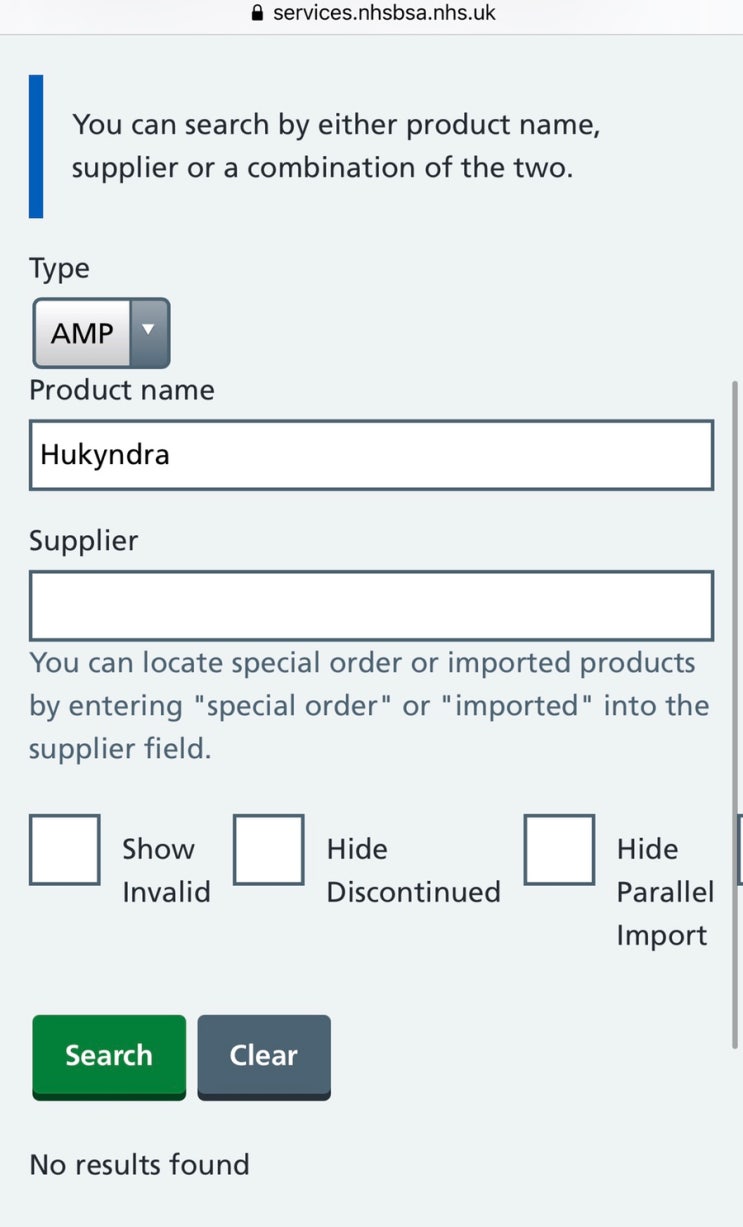Click the "Show Invalid" checkbox label

pos(165,870)
